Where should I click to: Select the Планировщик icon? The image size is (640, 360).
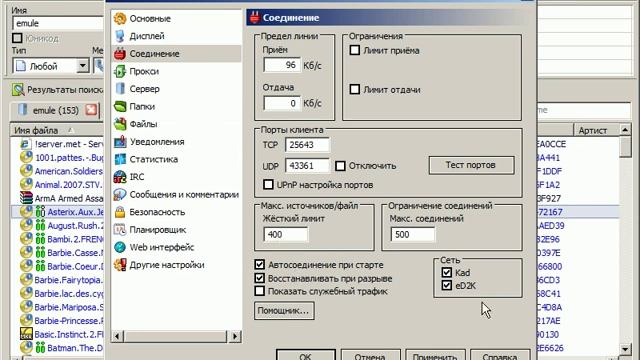120,229
